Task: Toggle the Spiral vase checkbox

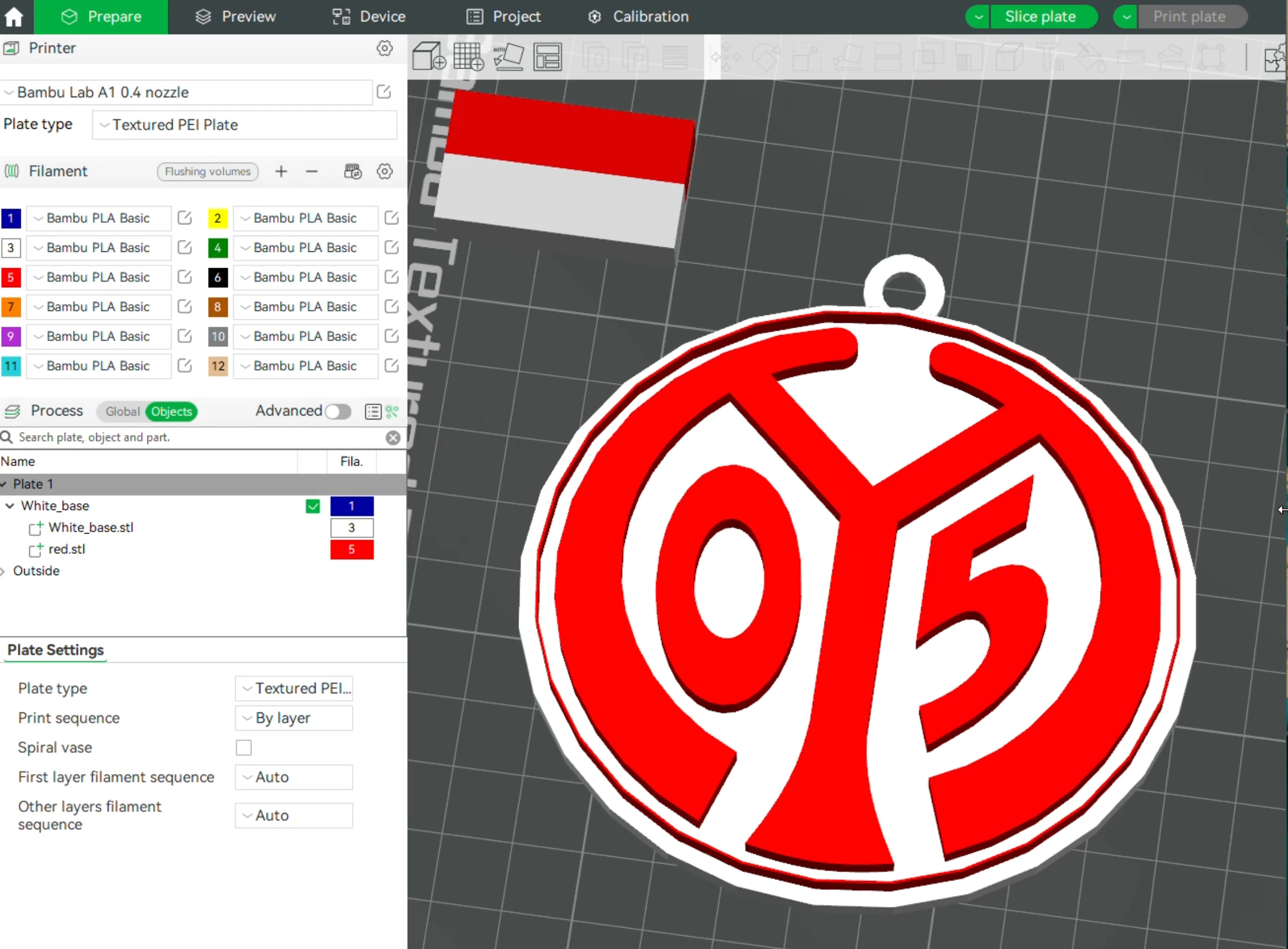Action: coord(244,747)
